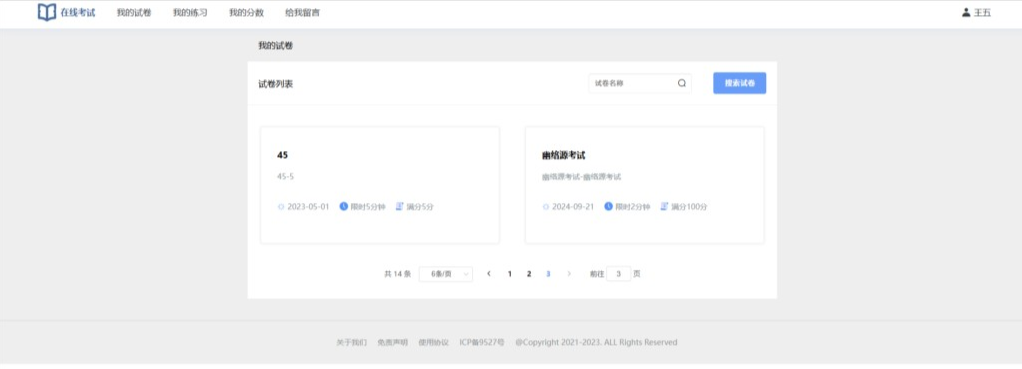Open the 幽络源考试 exam paper card
This screenshot has height=369, width=1022.
coord(645,185)
